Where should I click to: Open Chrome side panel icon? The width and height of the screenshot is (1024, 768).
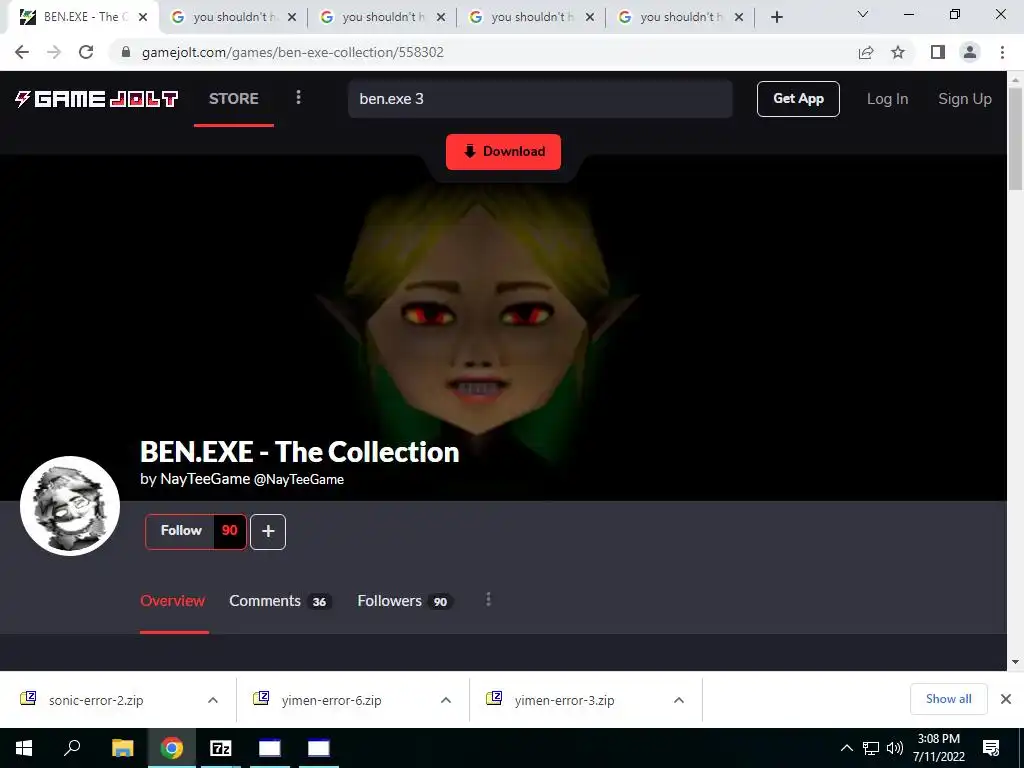coord(938,52)
